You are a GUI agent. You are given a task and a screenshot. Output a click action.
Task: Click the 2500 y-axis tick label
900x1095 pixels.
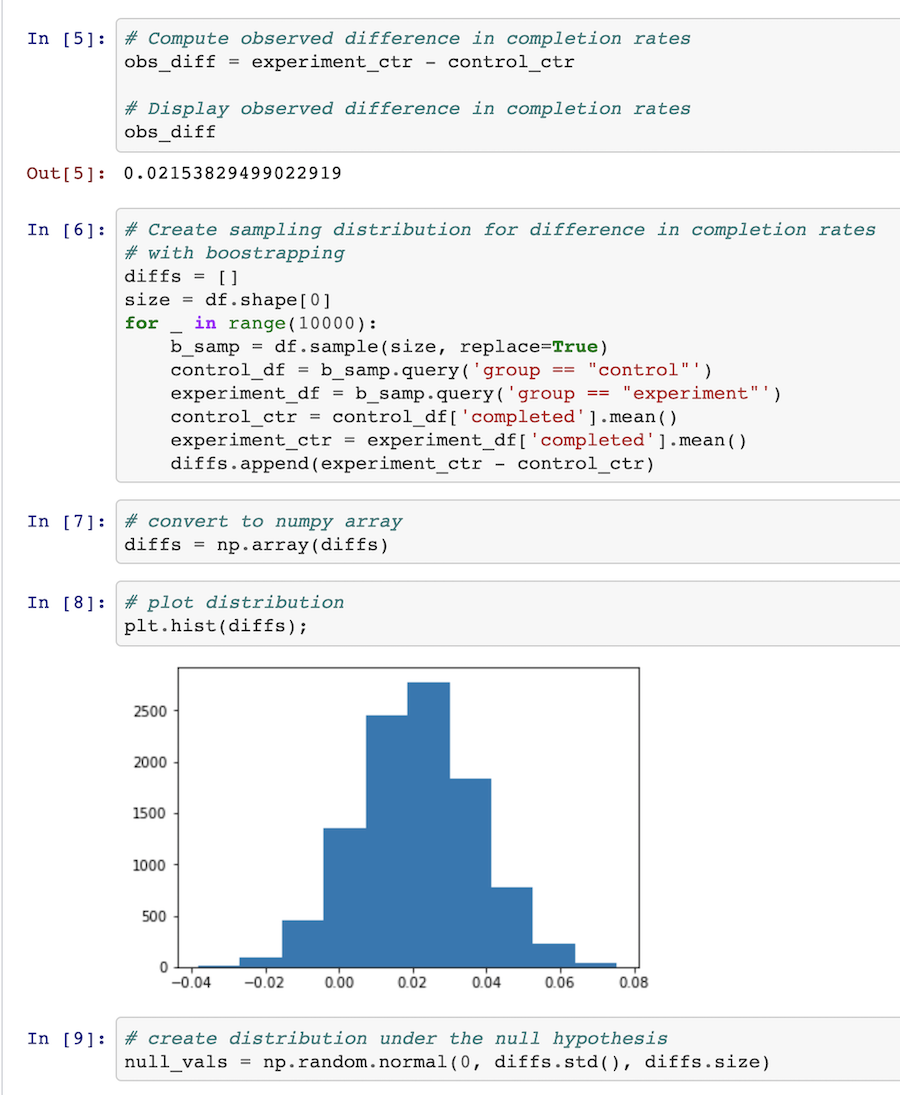pos(150,712)
